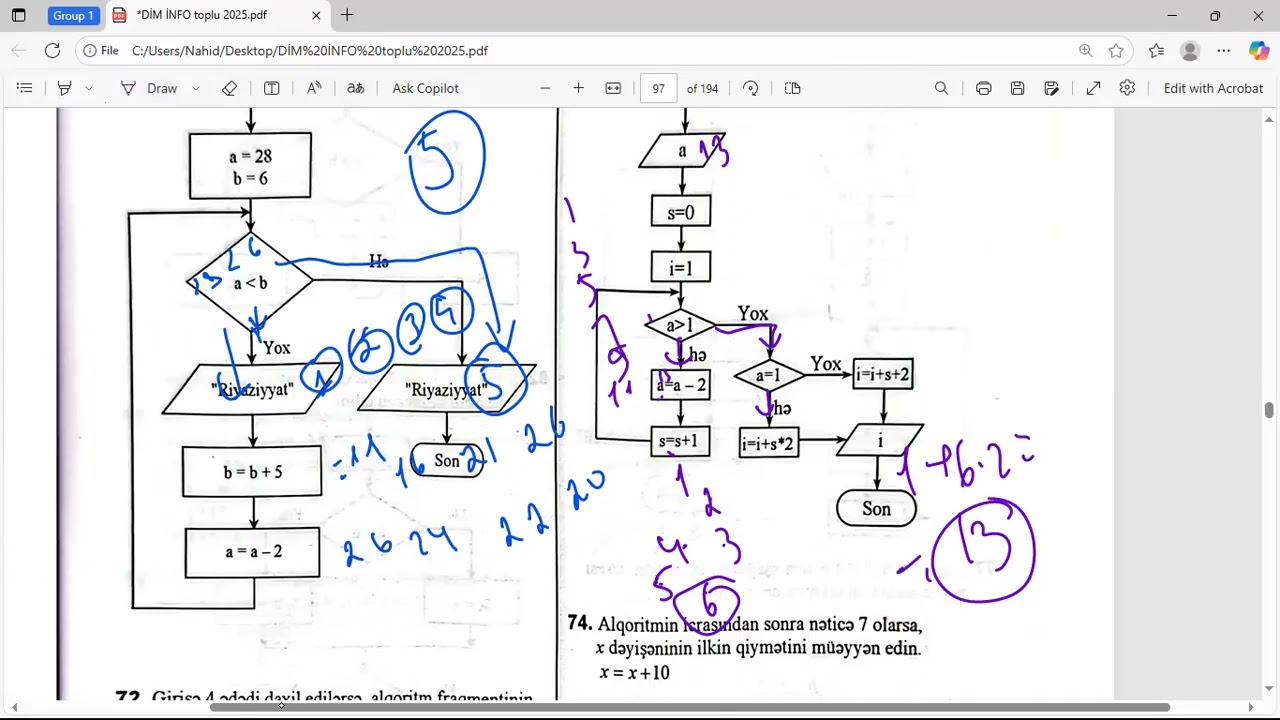Save the PDF as a copy
The height and width of the screenshot is (720, 1280).
1051,88
